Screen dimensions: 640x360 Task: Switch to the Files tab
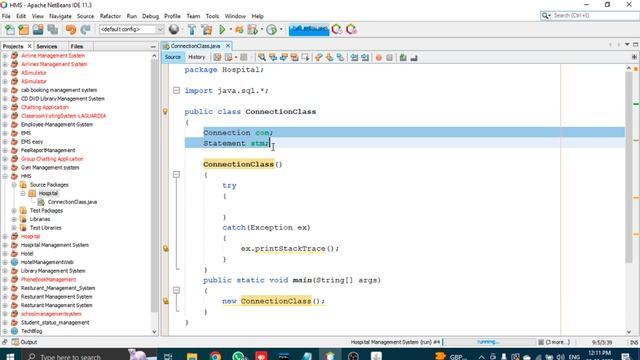(x=77, y=46)
